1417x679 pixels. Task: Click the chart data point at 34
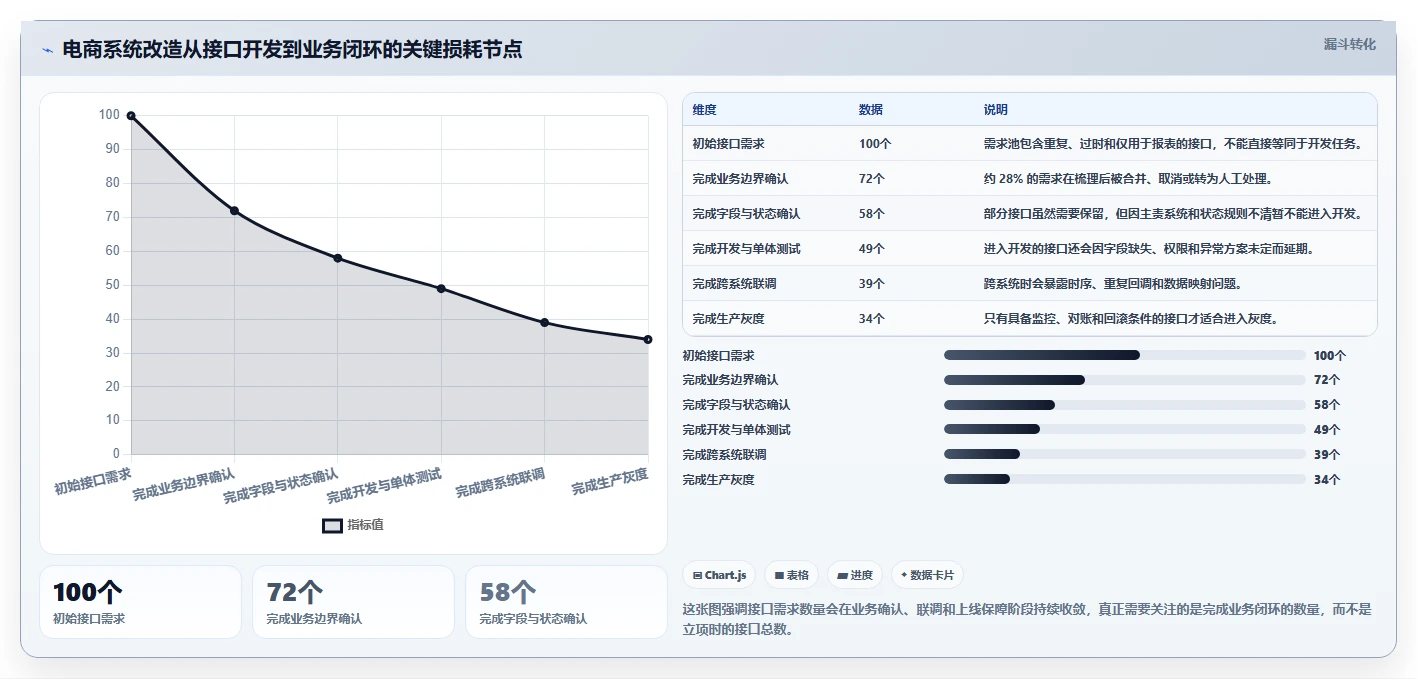[x=648, y=339]
